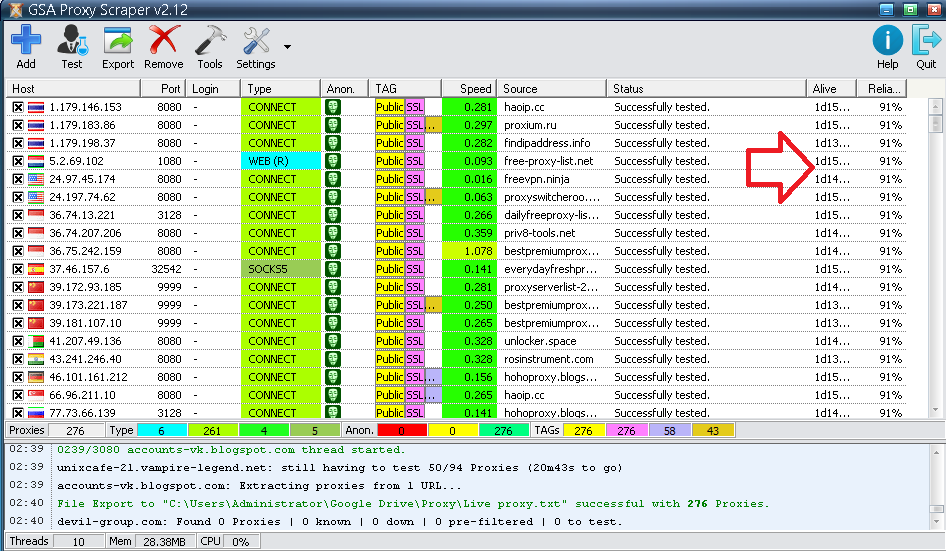Screen dimensions: 946x551
Task: Click pink TAGs count 276 swatch
Action: tap(626, 431)
